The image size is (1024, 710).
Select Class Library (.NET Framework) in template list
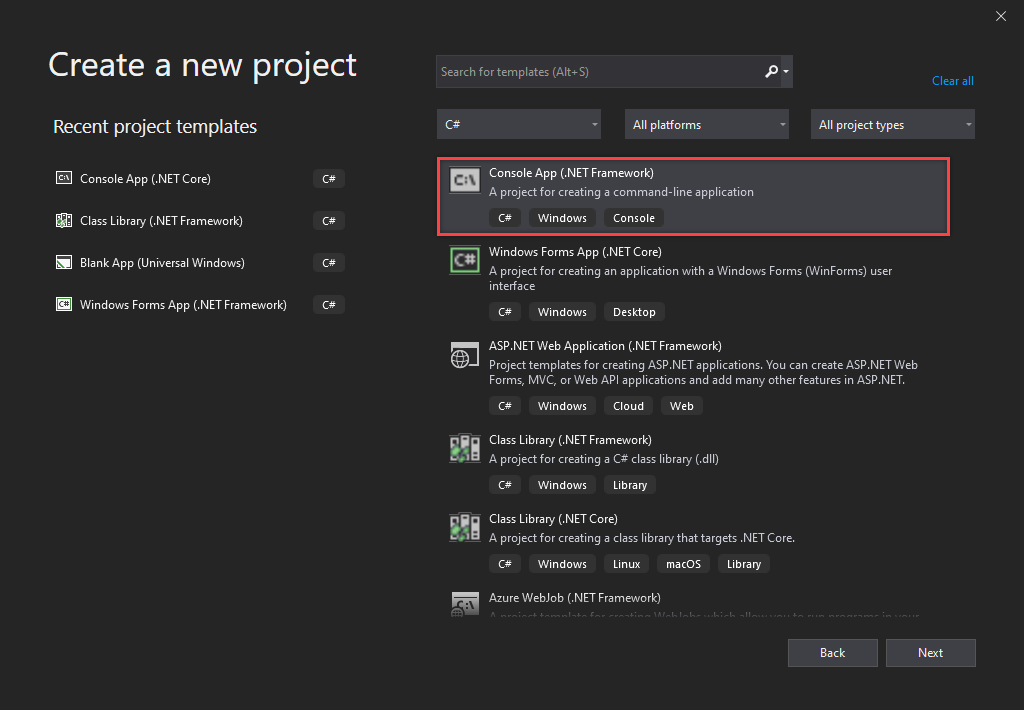click(x=570, y=440)
